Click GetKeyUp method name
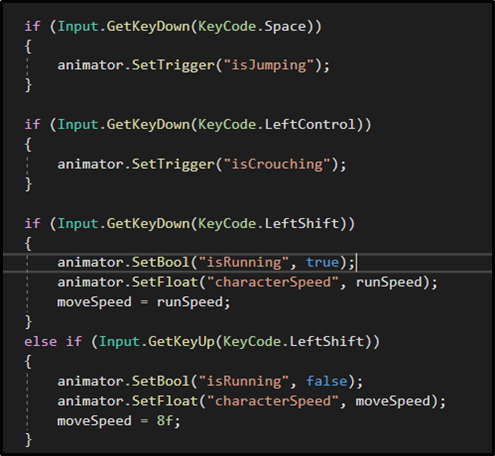This screenshot has width=495, height=456. [182, 342]
